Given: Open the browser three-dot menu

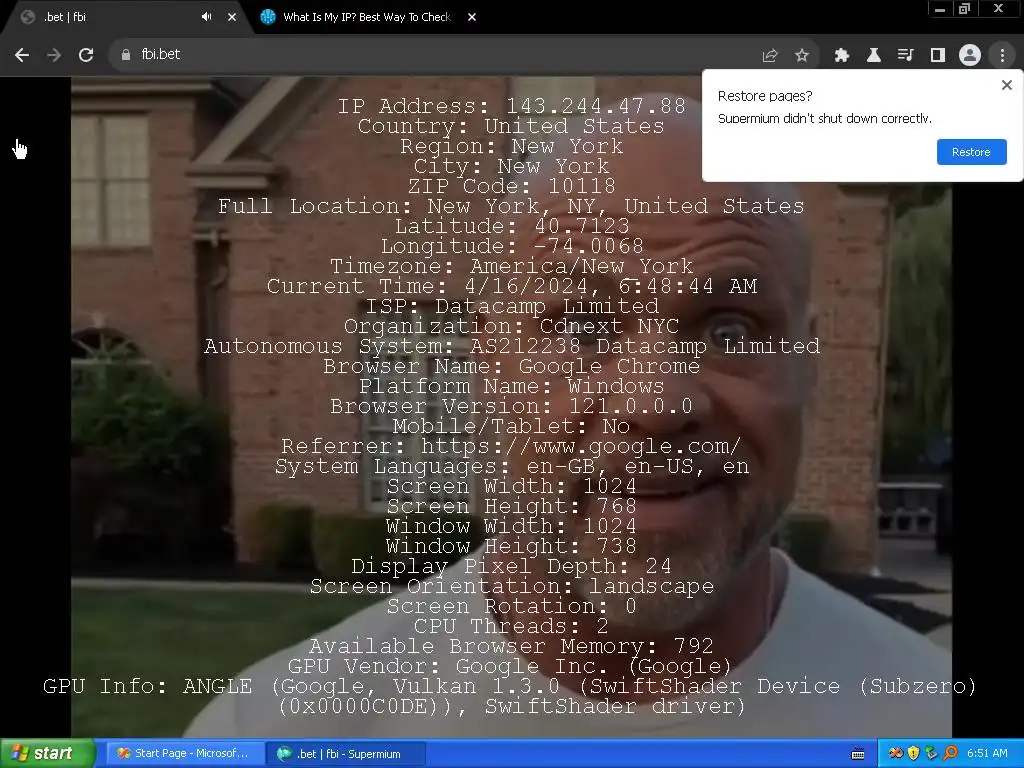Looking at the screenshot, I should pyautogui.click(x=1002, y=56).
